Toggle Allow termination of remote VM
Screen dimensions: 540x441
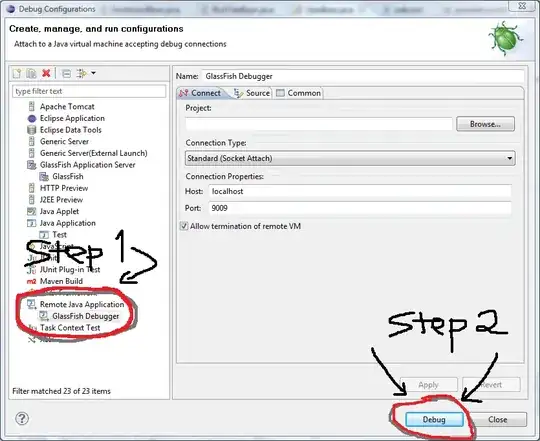pyautogui.click(x=184, y=226)
